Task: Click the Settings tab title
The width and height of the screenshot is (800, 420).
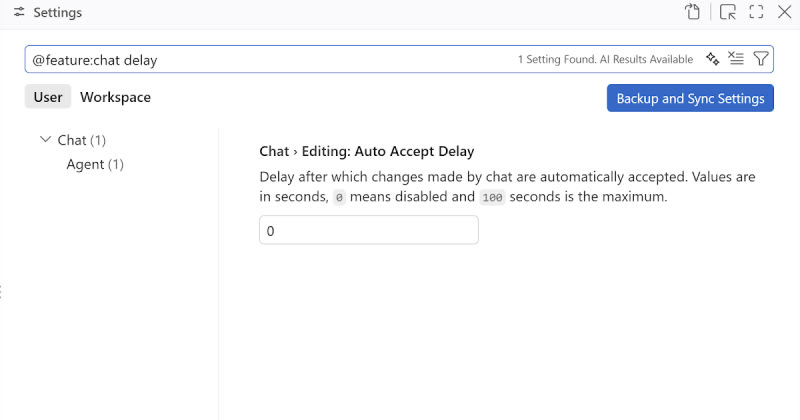Action: coord(58,12)
